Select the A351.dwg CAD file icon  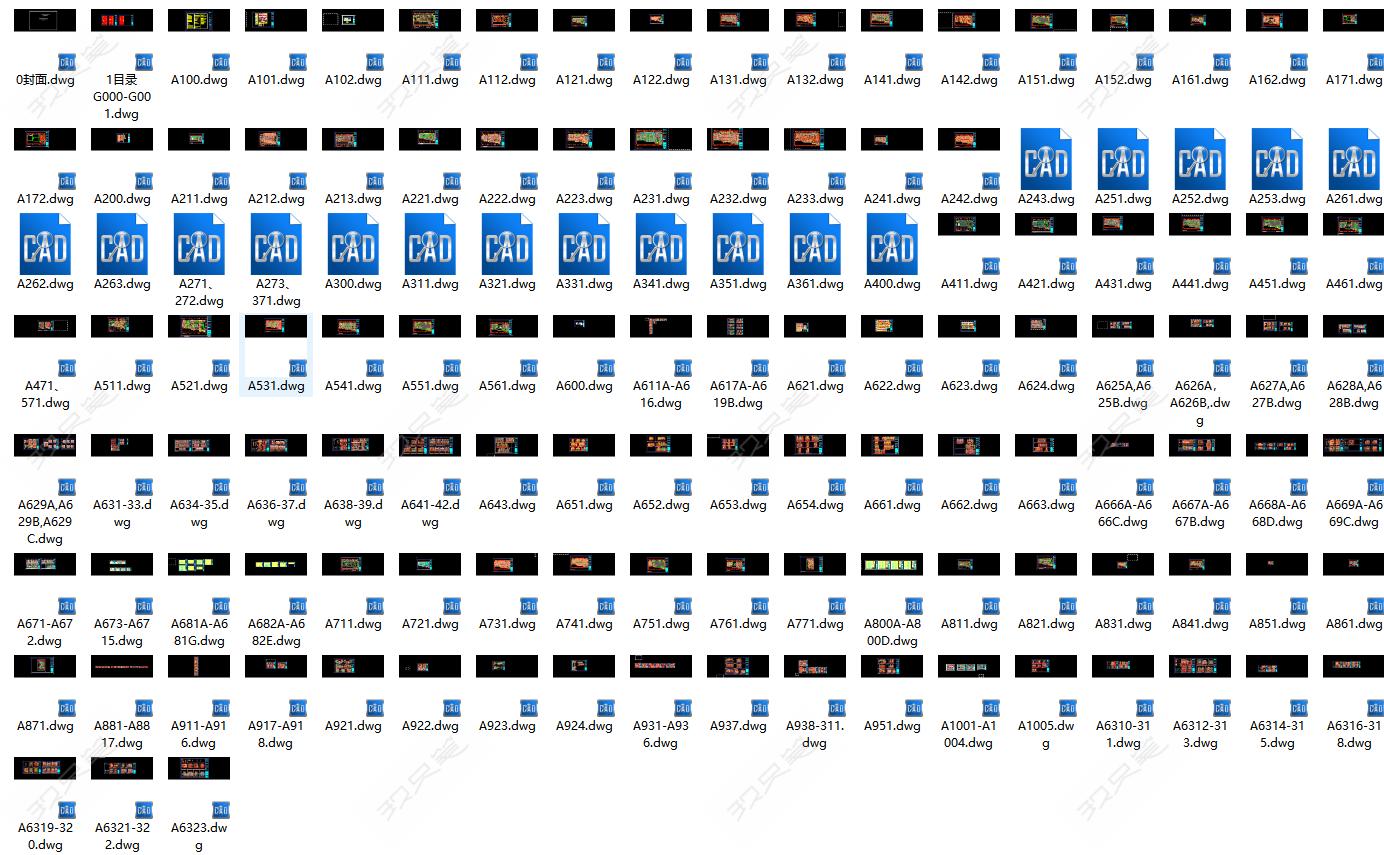(738, 244)
